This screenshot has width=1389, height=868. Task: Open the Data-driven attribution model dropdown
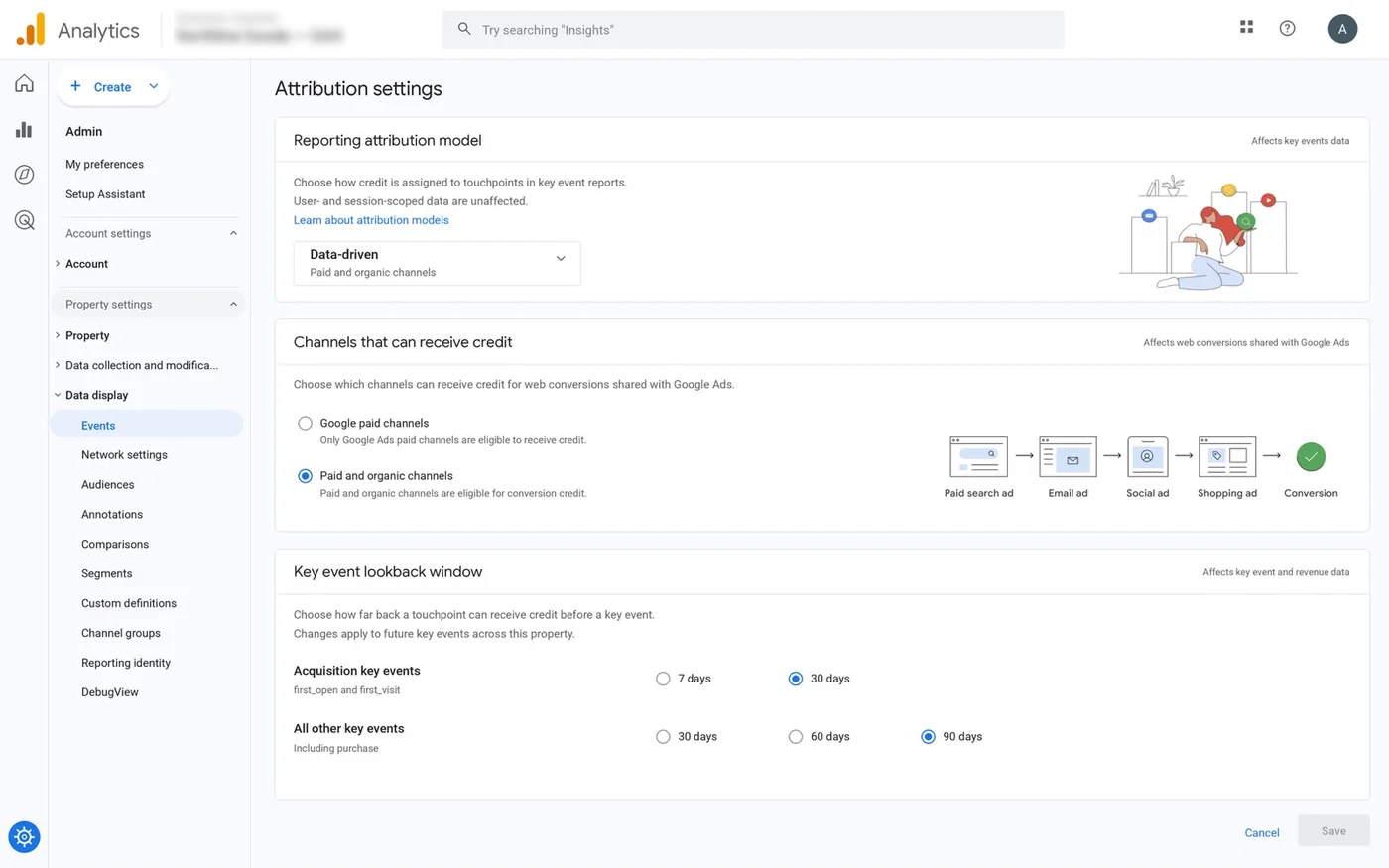(x=438, y=263)
